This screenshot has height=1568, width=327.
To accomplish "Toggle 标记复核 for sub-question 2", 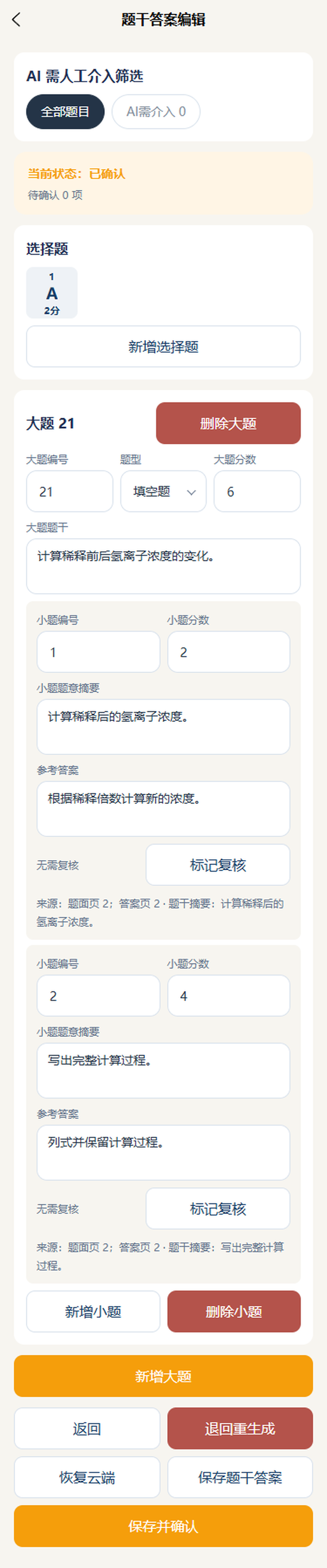I will 218,1209.
